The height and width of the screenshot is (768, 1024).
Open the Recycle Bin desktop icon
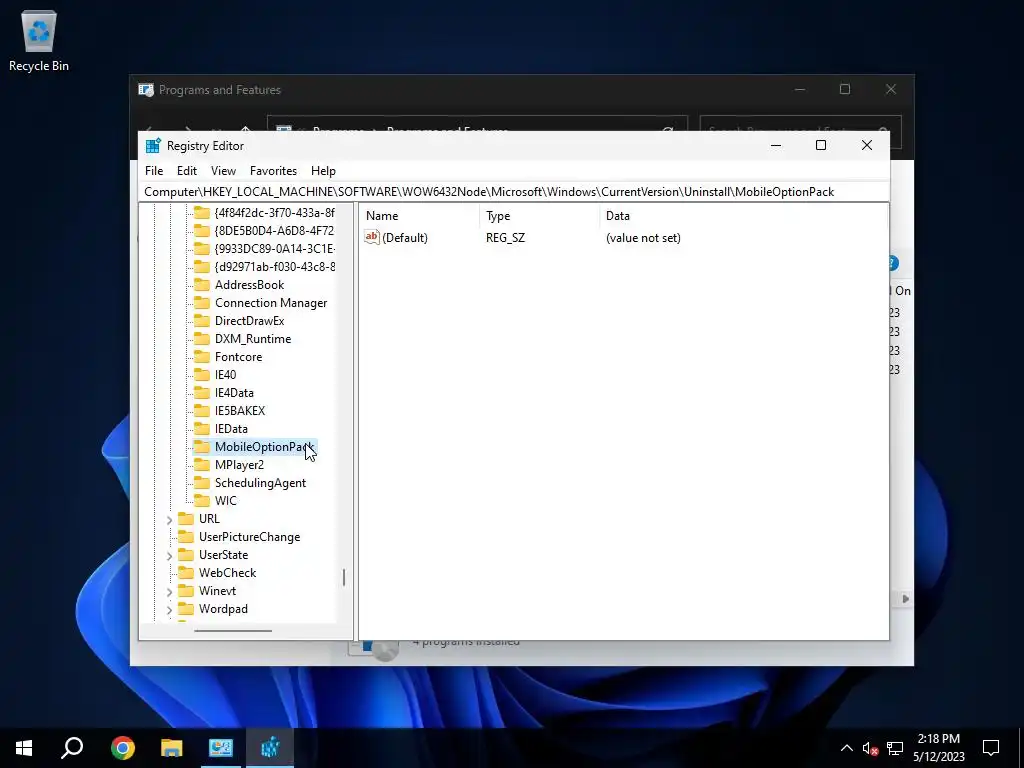[x=39, y=42]
